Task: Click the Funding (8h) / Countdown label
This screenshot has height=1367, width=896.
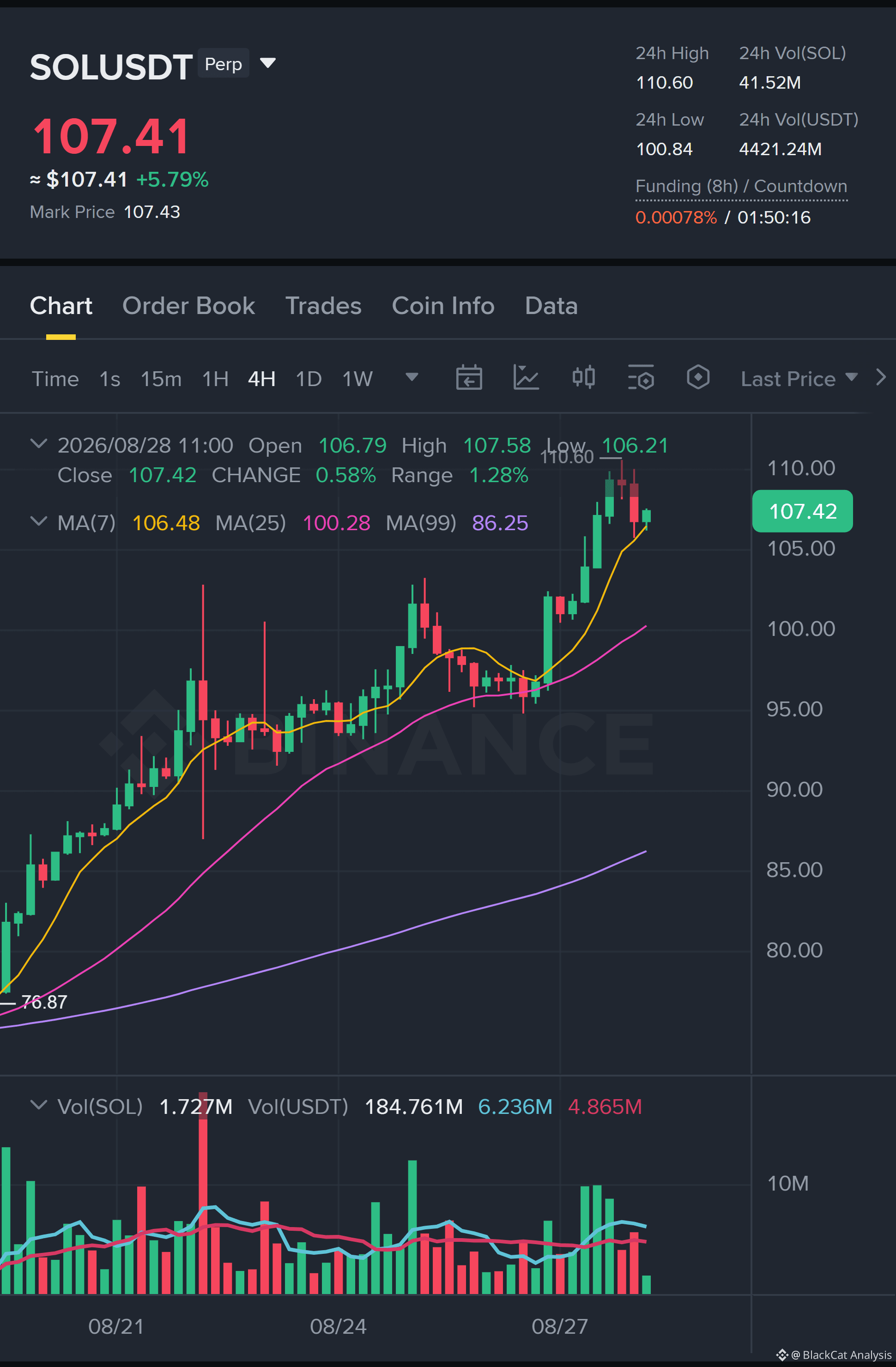Action: (741, 186)
